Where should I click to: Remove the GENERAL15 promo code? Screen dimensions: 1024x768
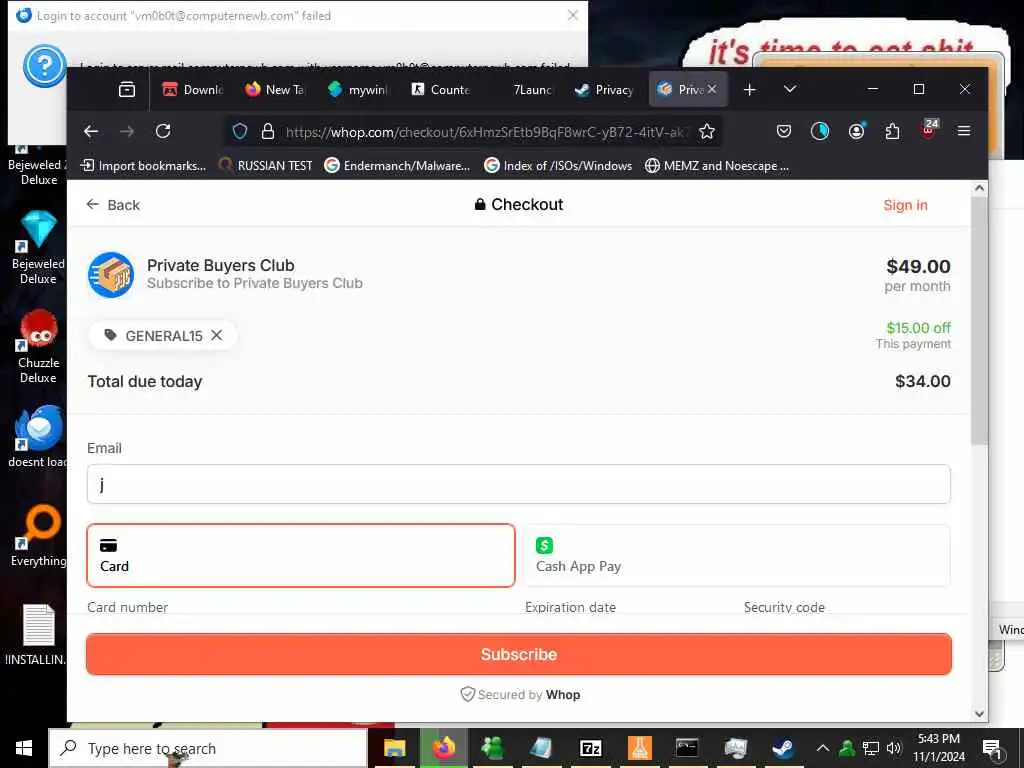[217, 335]
